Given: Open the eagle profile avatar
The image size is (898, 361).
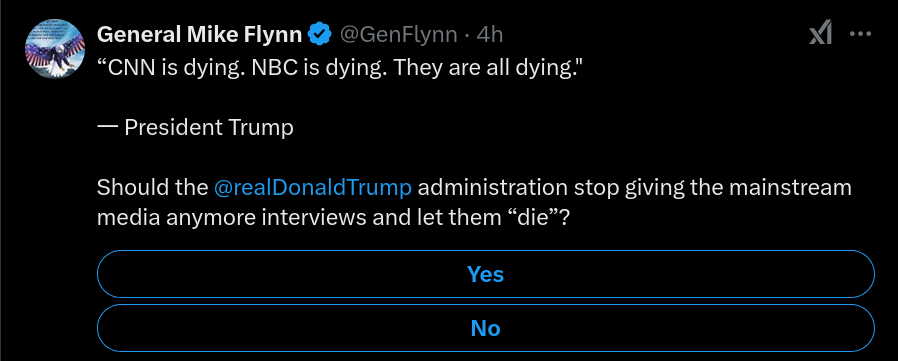Looking at the screenshot, I should (x=55, y=49).
